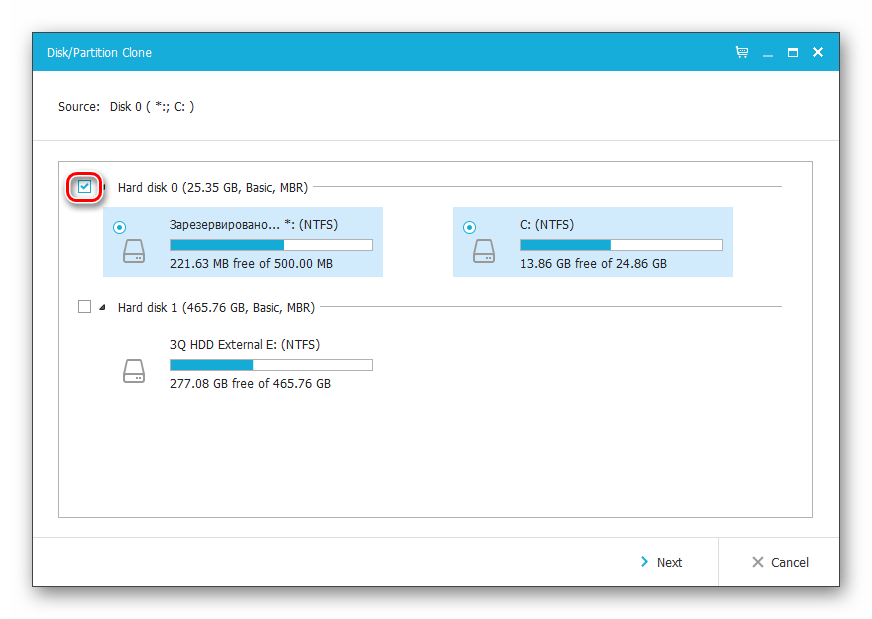Close the Disk/Partition Clone window
The height and width of the screenshot is (619, 872).
point(818,52)
